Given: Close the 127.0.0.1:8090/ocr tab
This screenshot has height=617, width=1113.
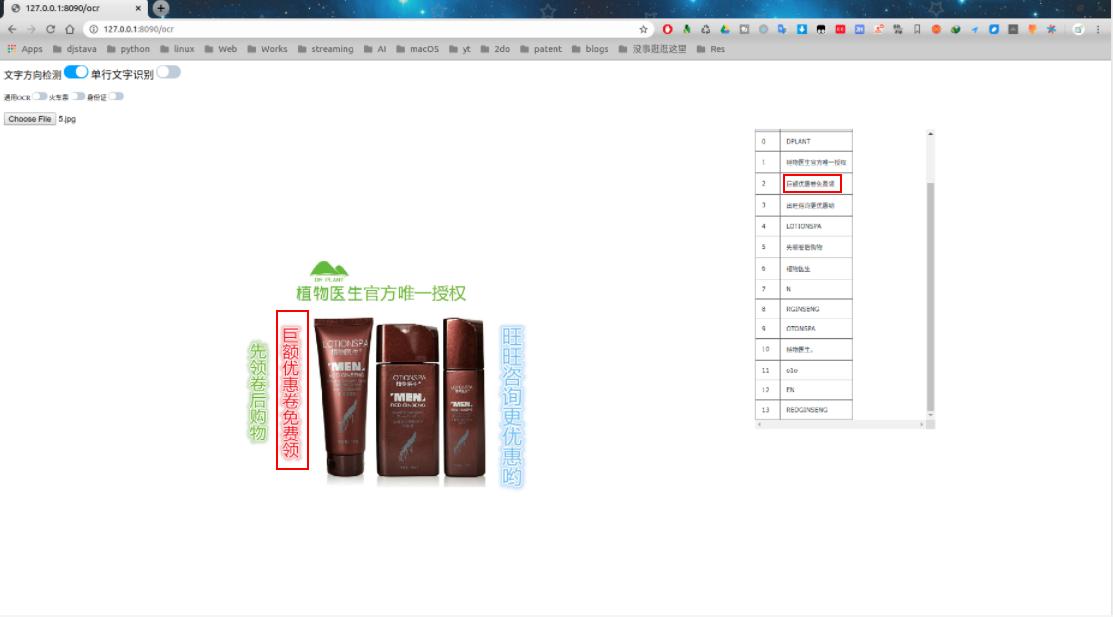Looking at the screenshot, I should pyautogui.click(x=138, y=9).
